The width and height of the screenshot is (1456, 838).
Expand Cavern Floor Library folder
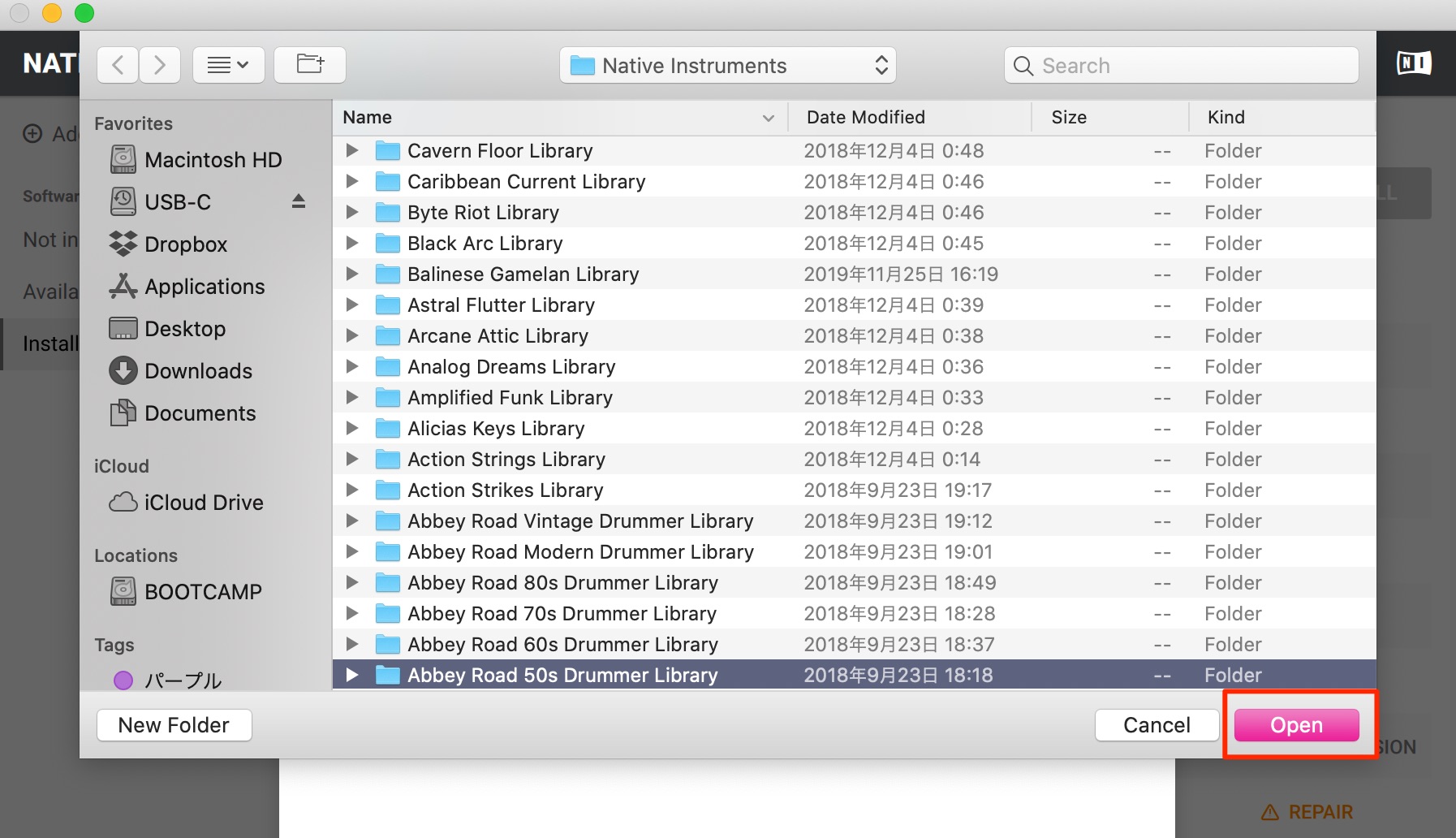point(352,150)
